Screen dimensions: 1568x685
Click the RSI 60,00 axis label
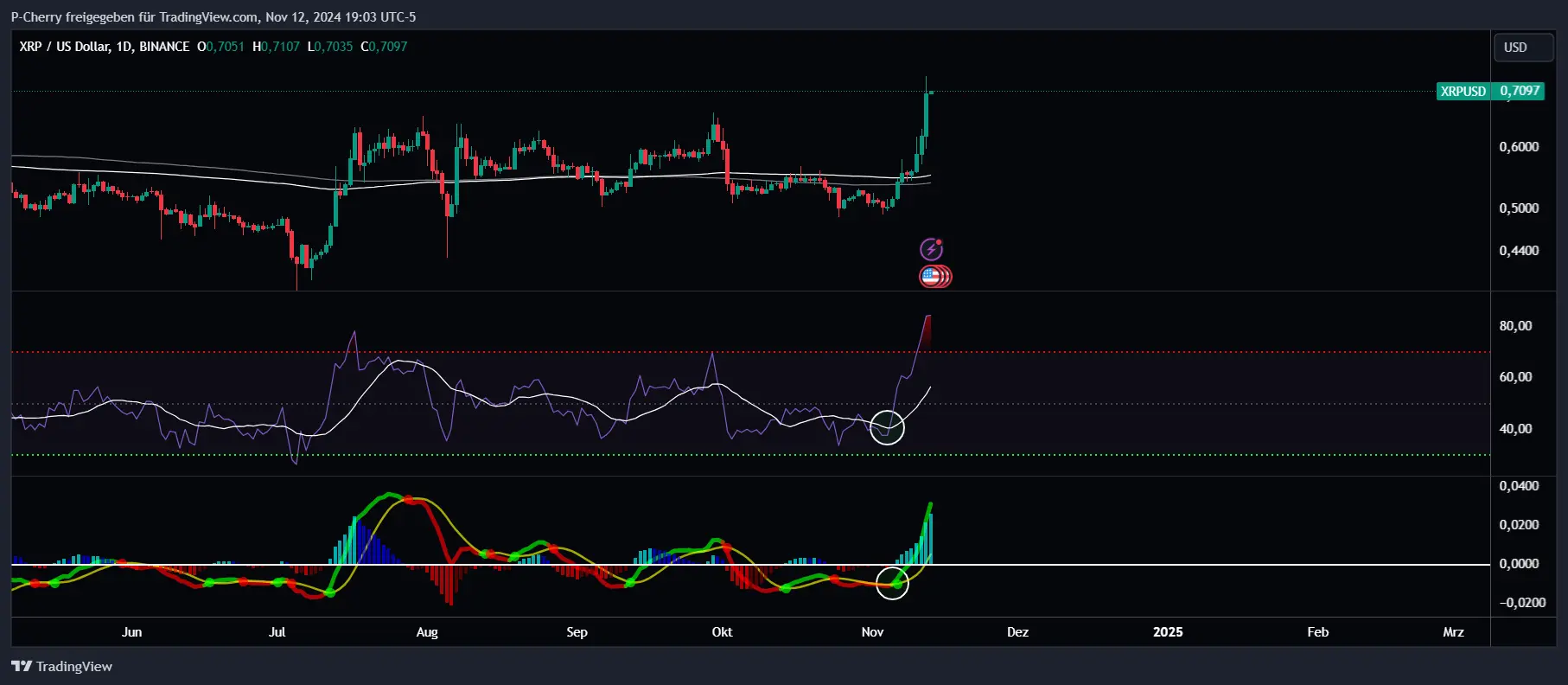[x=1515, y=376]
